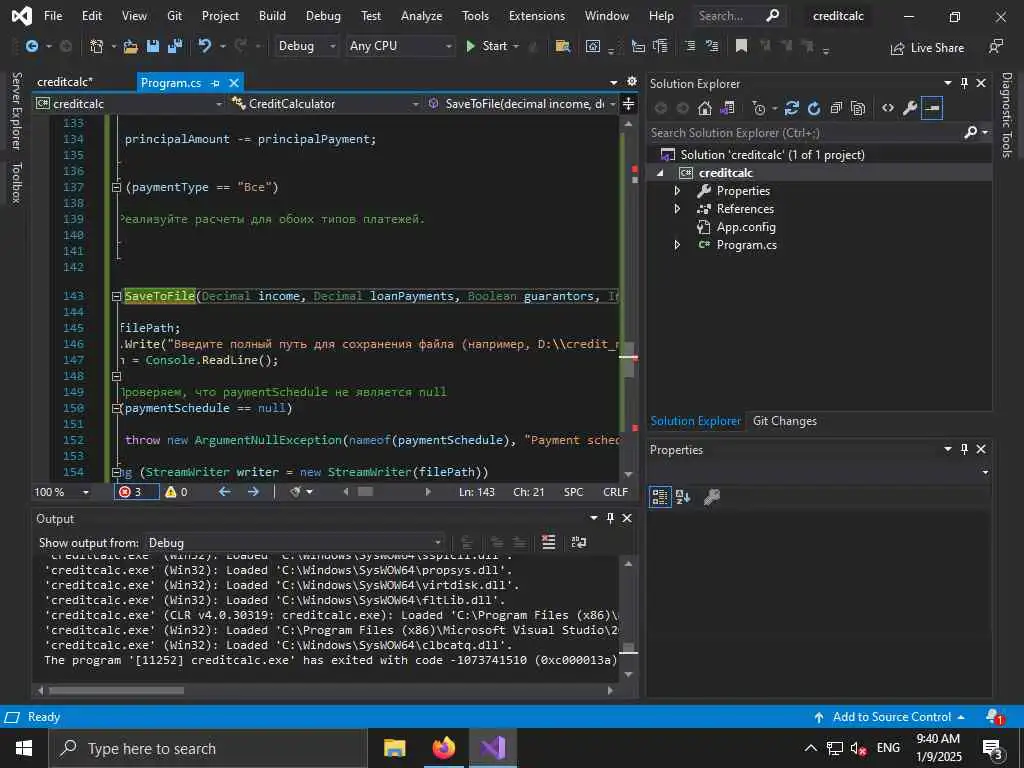The width and height of the screenshot is (1024, 768).
Task: Expand the Program.cs node
Action: coord(677,245)
